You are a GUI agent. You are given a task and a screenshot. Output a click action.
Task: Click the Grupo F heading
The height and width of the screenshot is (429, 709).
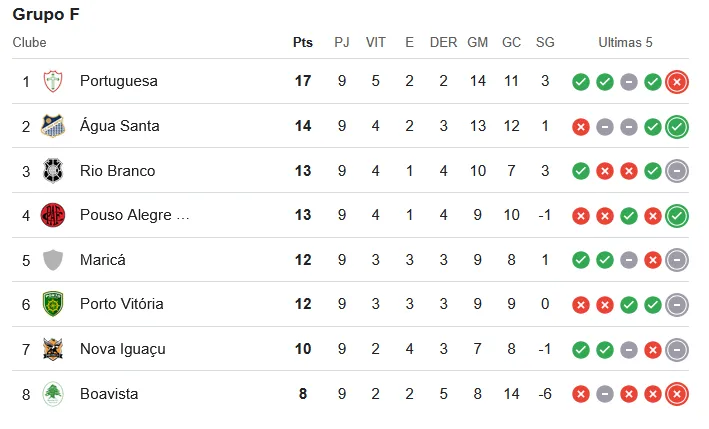coord(46,14)
